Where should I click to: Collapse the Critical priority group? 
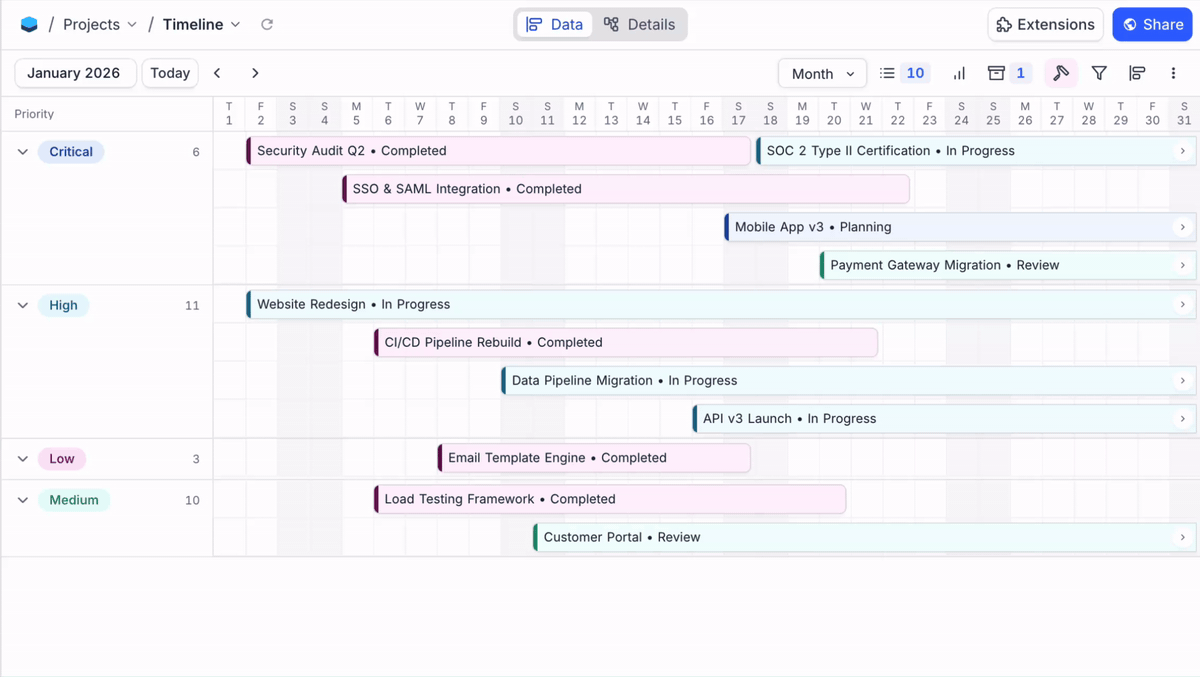(x=22, y=151)
